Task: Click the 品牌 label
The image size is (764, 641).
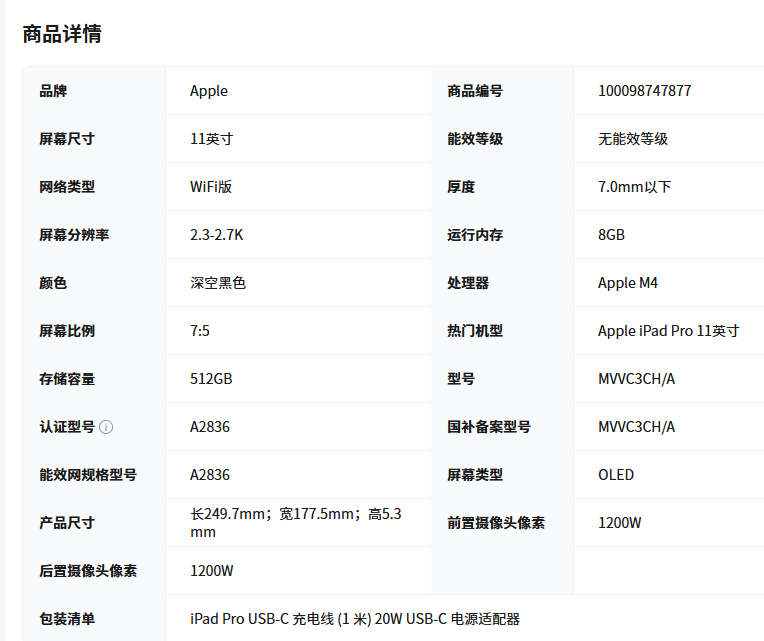Action: click(x=53, y=91)
